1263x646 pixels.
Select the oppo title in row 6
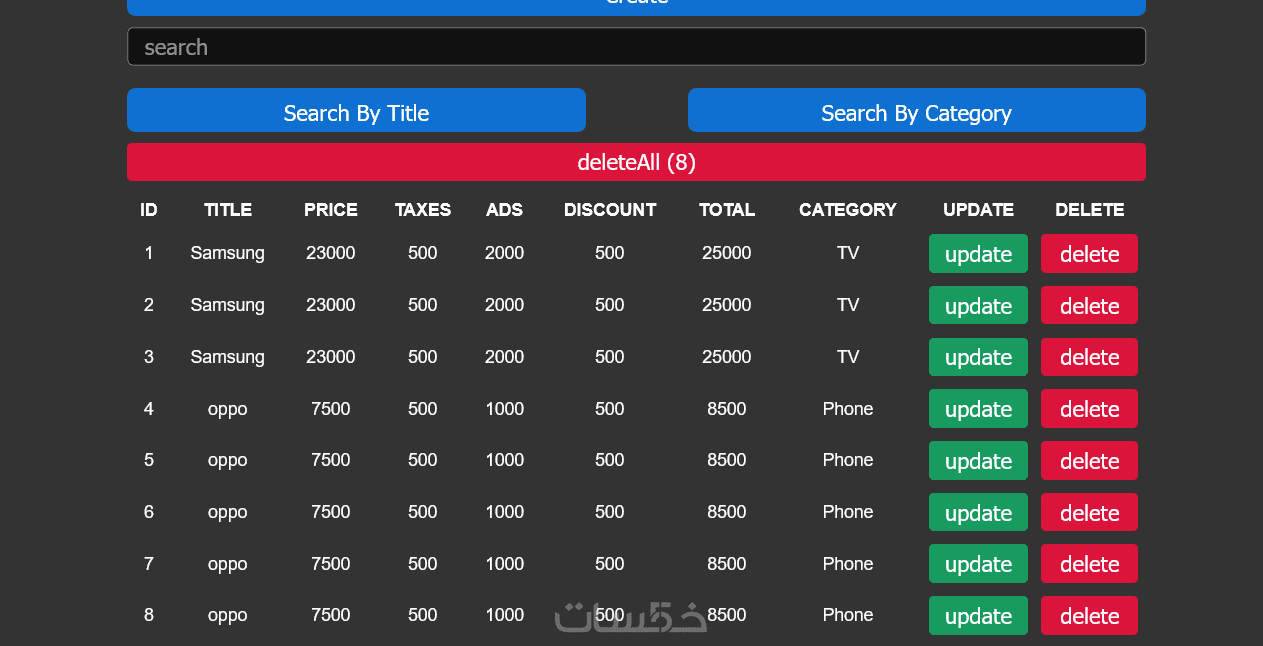tap(228, 512)
